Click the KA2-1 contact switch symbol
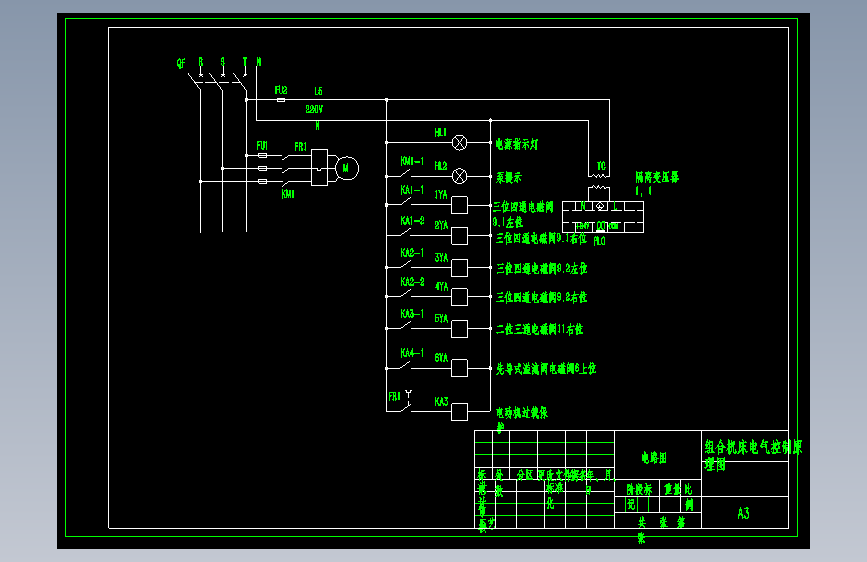Screen dimensions: 867x562 click(404, 266)
